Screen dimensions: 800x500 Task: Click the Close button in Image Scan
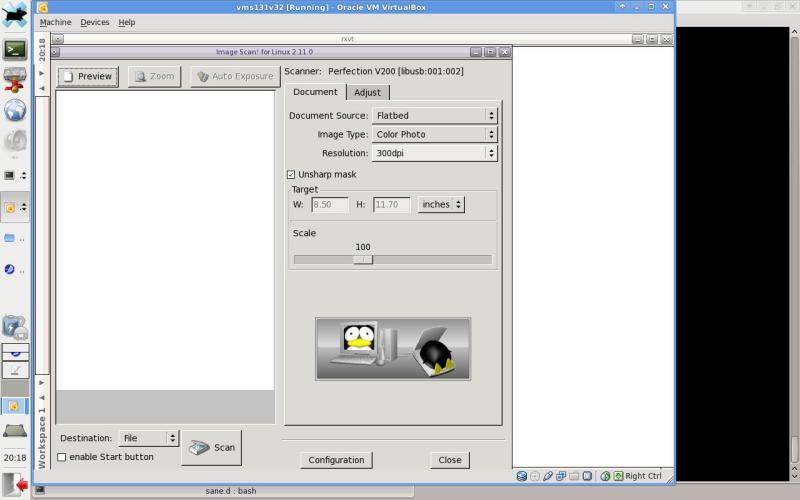pyautogui.click(x=449, y=460)
